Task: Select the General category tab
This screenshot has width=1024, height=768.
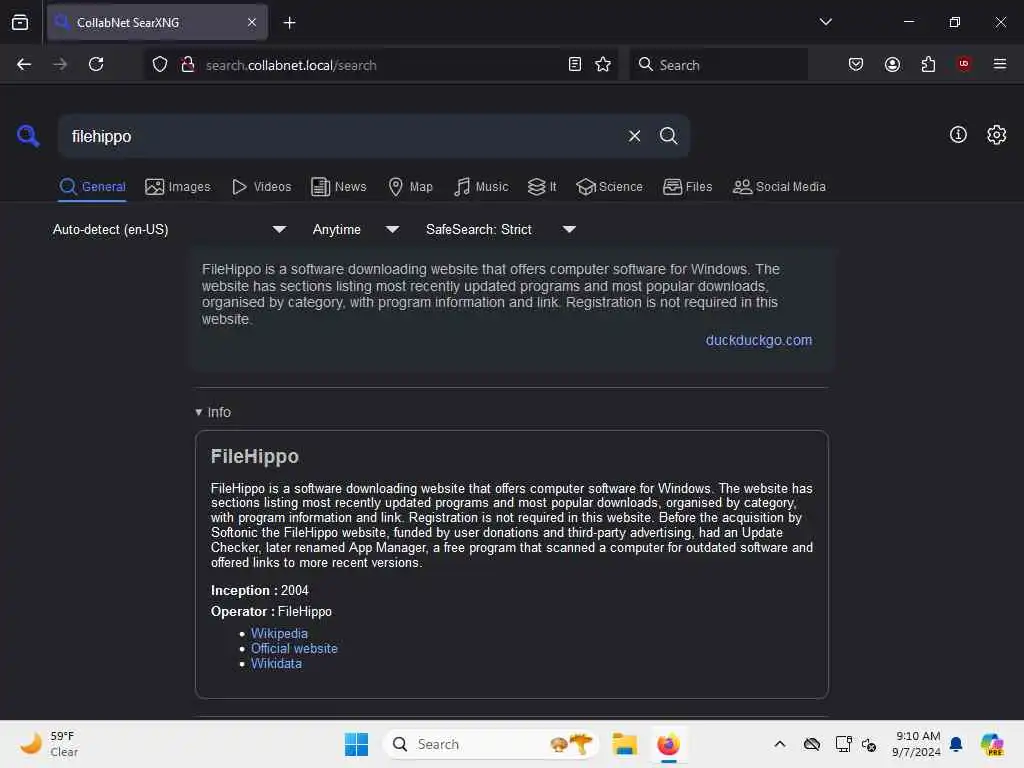Action: coord(92,187)
